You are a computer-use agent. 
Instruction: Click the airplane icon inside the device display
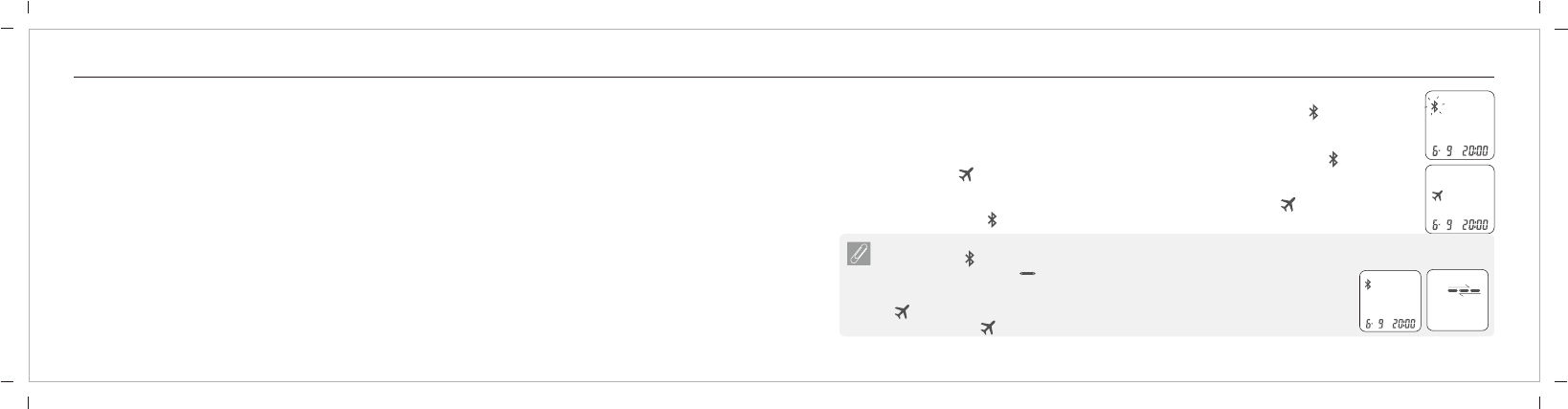[1436, 195]
